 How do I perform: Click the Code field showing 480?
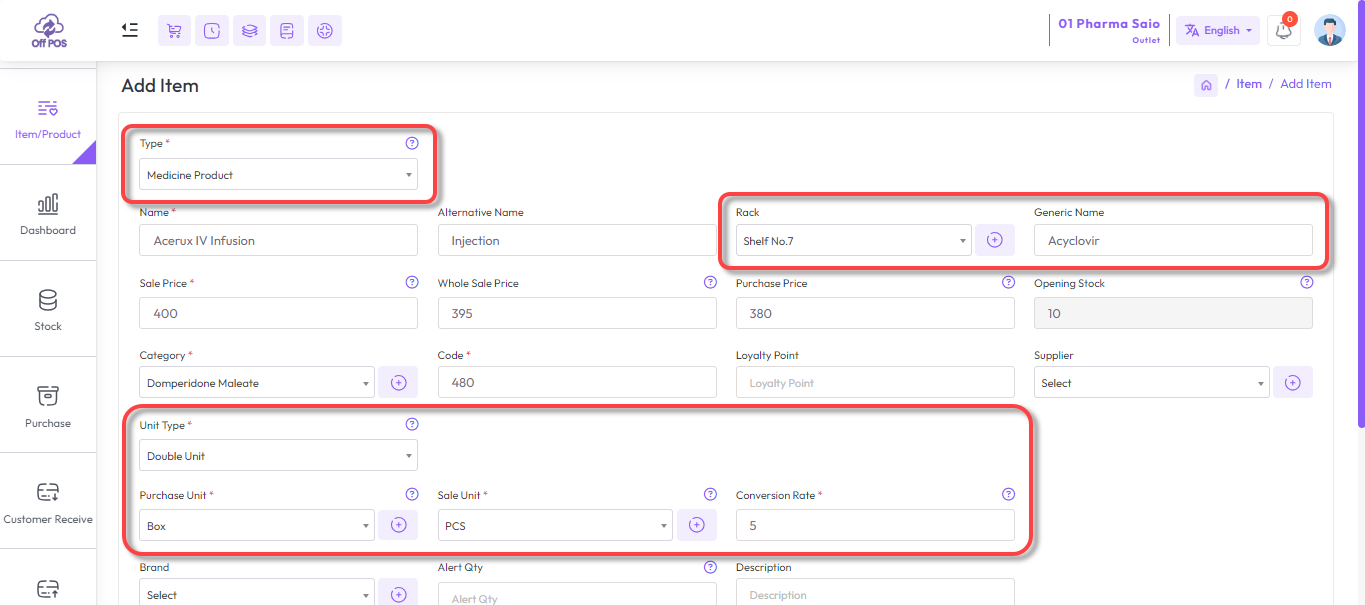(x=577, y=382)
